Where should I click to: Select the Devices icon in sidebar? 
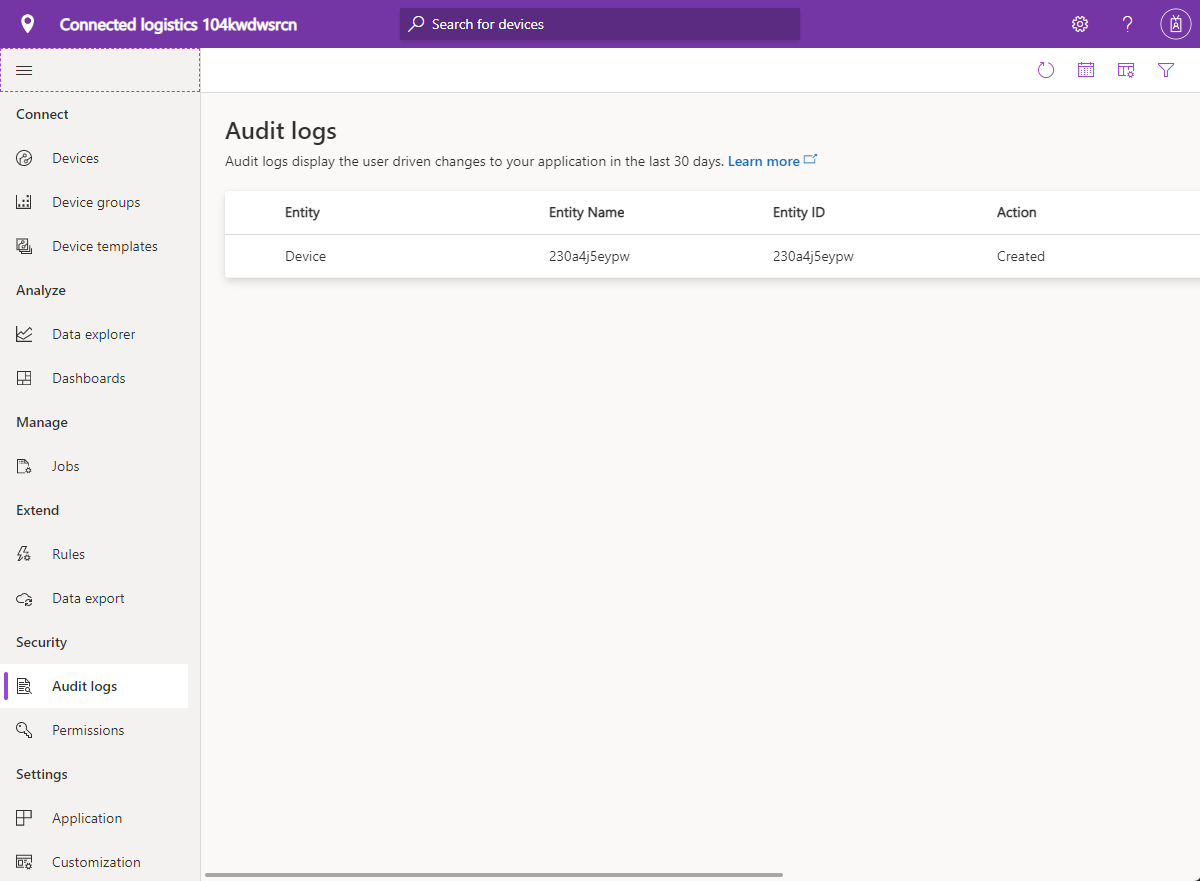(24, 157)
